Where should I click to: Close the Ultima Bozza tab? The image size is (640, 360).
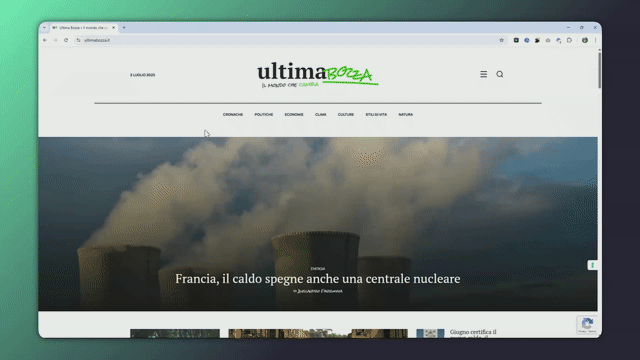[113, 27]
